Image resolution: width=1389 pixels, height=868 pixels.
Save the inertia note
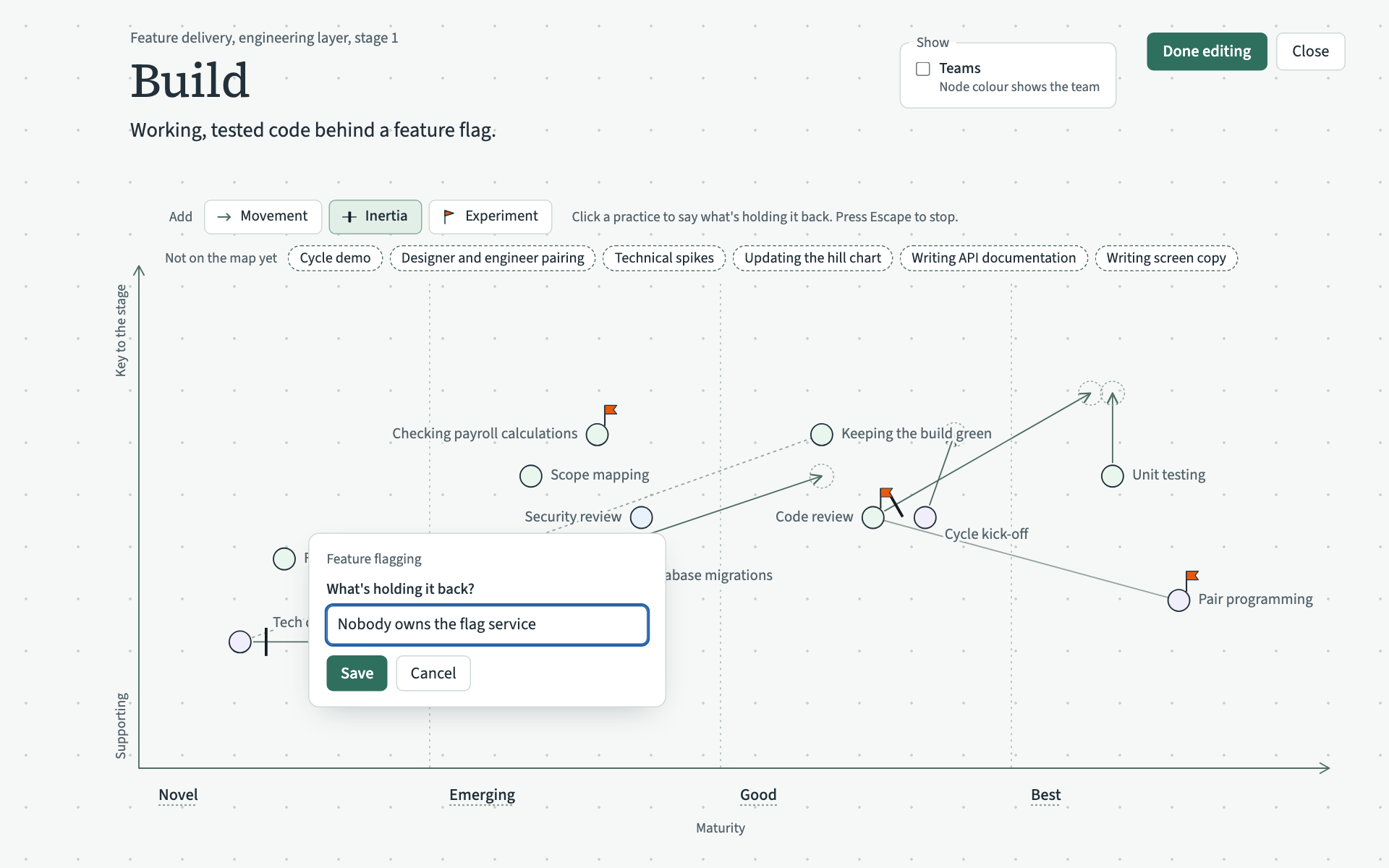point(357,673)
